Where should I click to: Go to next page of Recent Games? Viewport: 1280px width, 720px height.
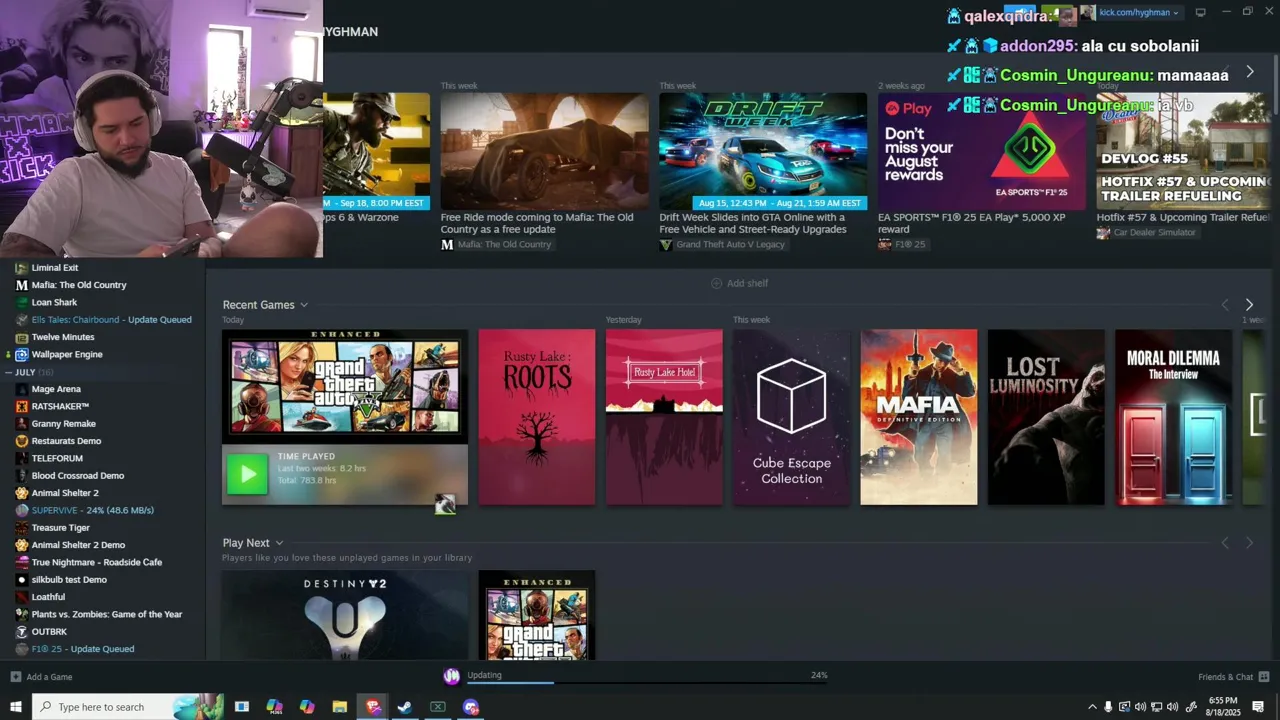tap(1249, 305)
